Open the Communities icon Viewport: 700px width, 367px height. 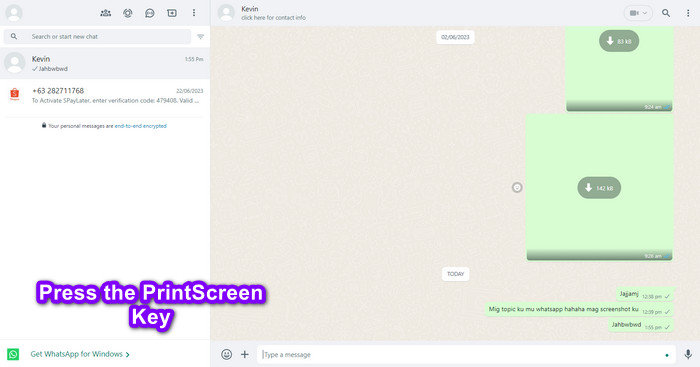[106, 13]
